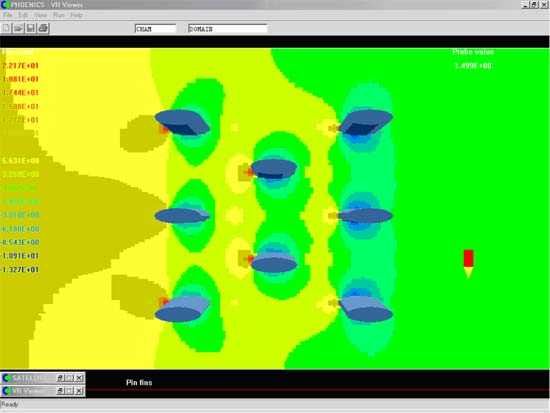Click the New file toolbar icon

pos(6,28)
